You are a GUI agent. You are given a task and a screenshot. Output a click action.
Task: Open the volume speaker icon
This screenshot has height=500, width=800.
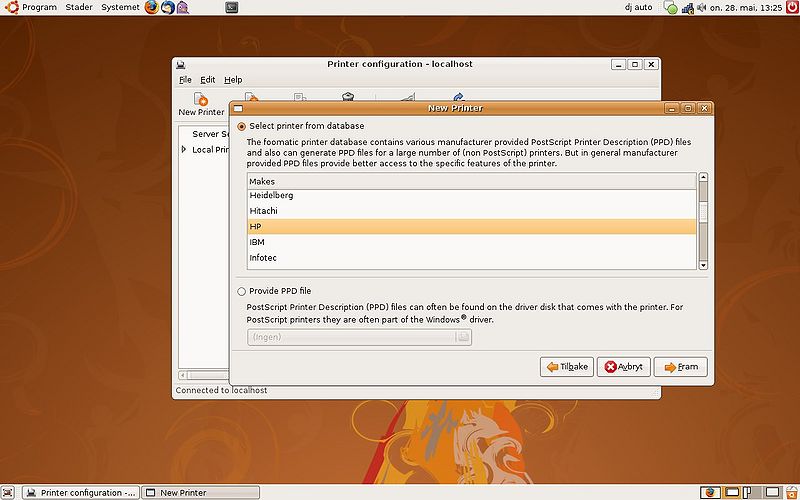pos(702,8)
